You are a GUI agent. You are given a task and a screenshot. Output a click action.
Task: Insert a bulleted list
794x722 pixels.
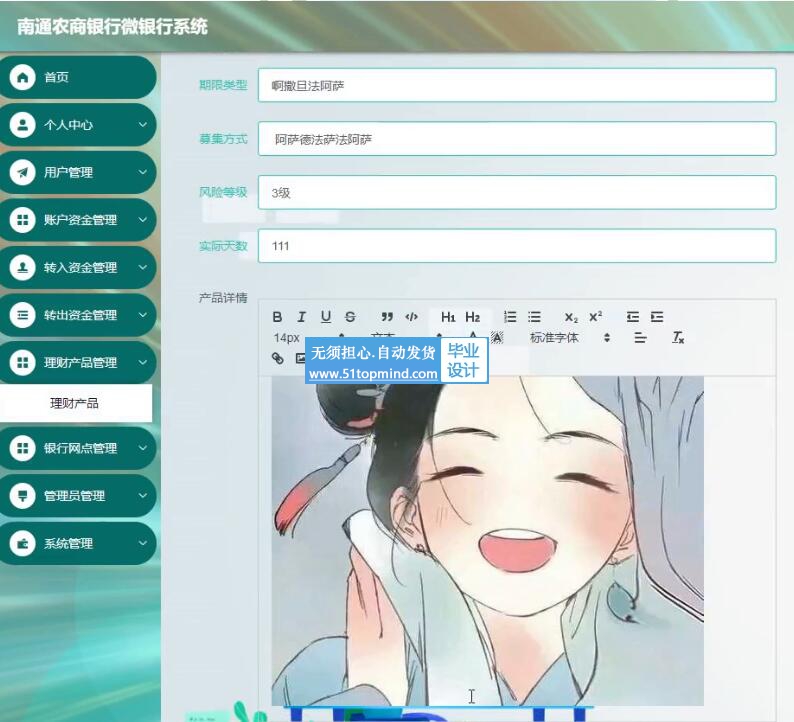click(534, 317)
